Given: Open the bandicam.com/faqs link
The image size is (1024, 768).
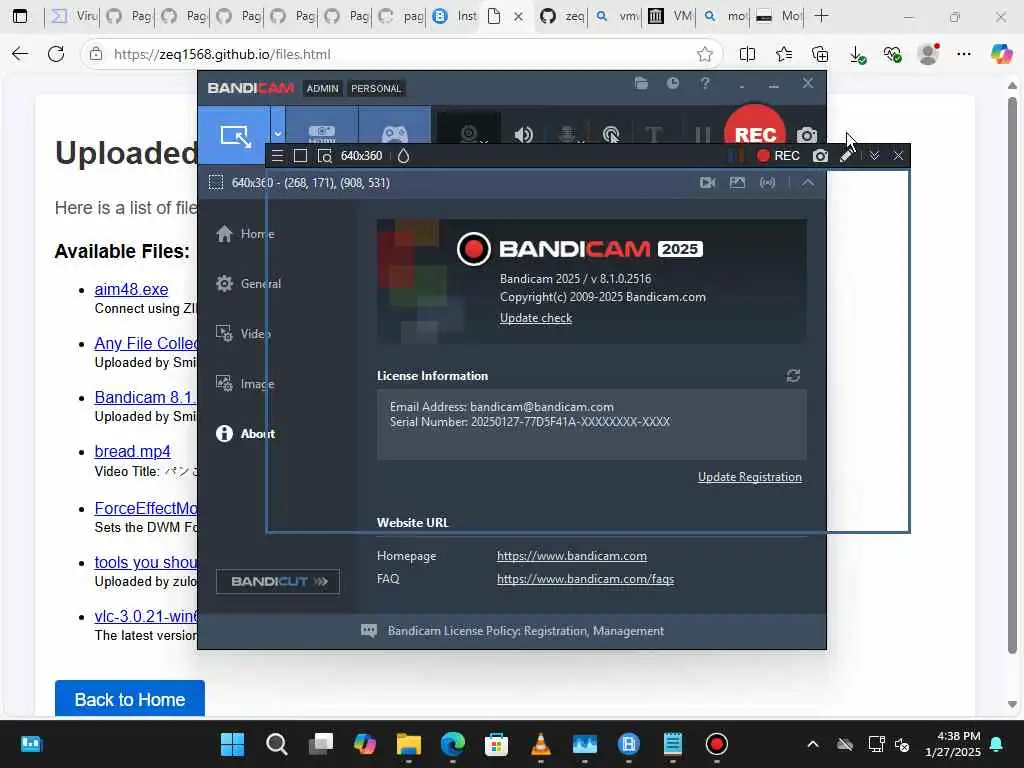Looking at the screenshot, I should pos(585,579).
